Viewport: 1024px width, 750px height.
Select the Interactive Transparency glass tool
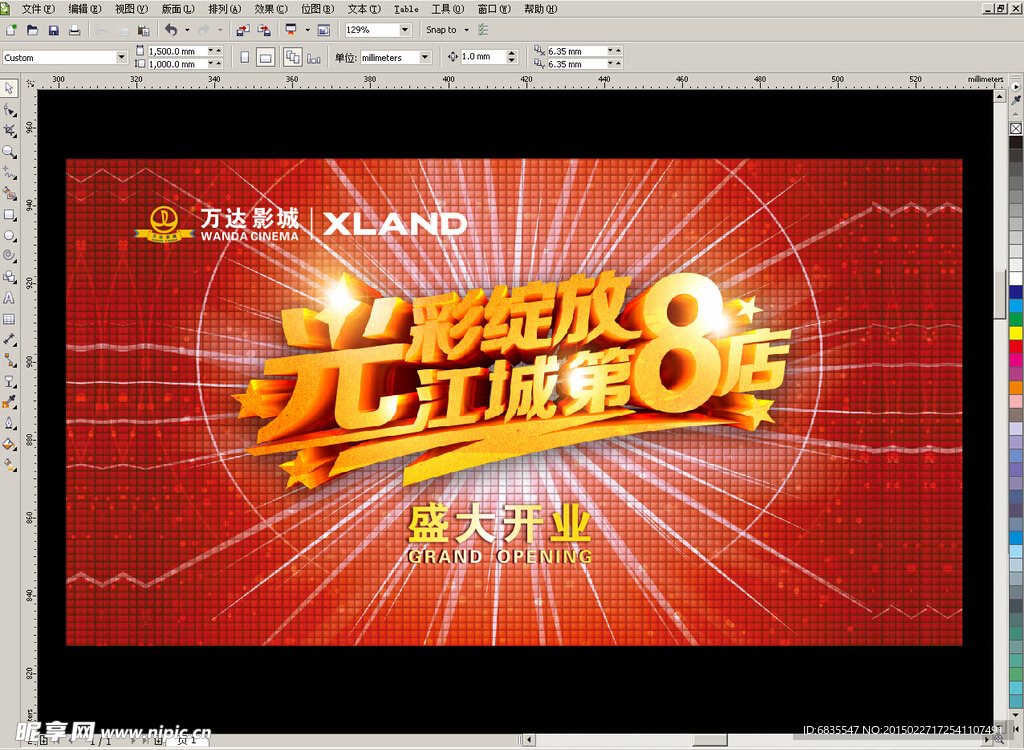pyautogui.click(x=9, y=381)
